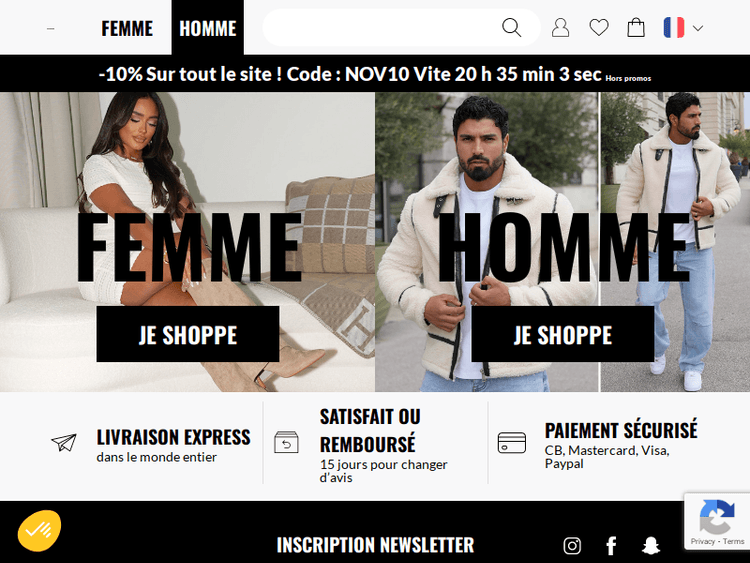Click the credit card payment icon
The image size is (750, 563).
(511, 442)
